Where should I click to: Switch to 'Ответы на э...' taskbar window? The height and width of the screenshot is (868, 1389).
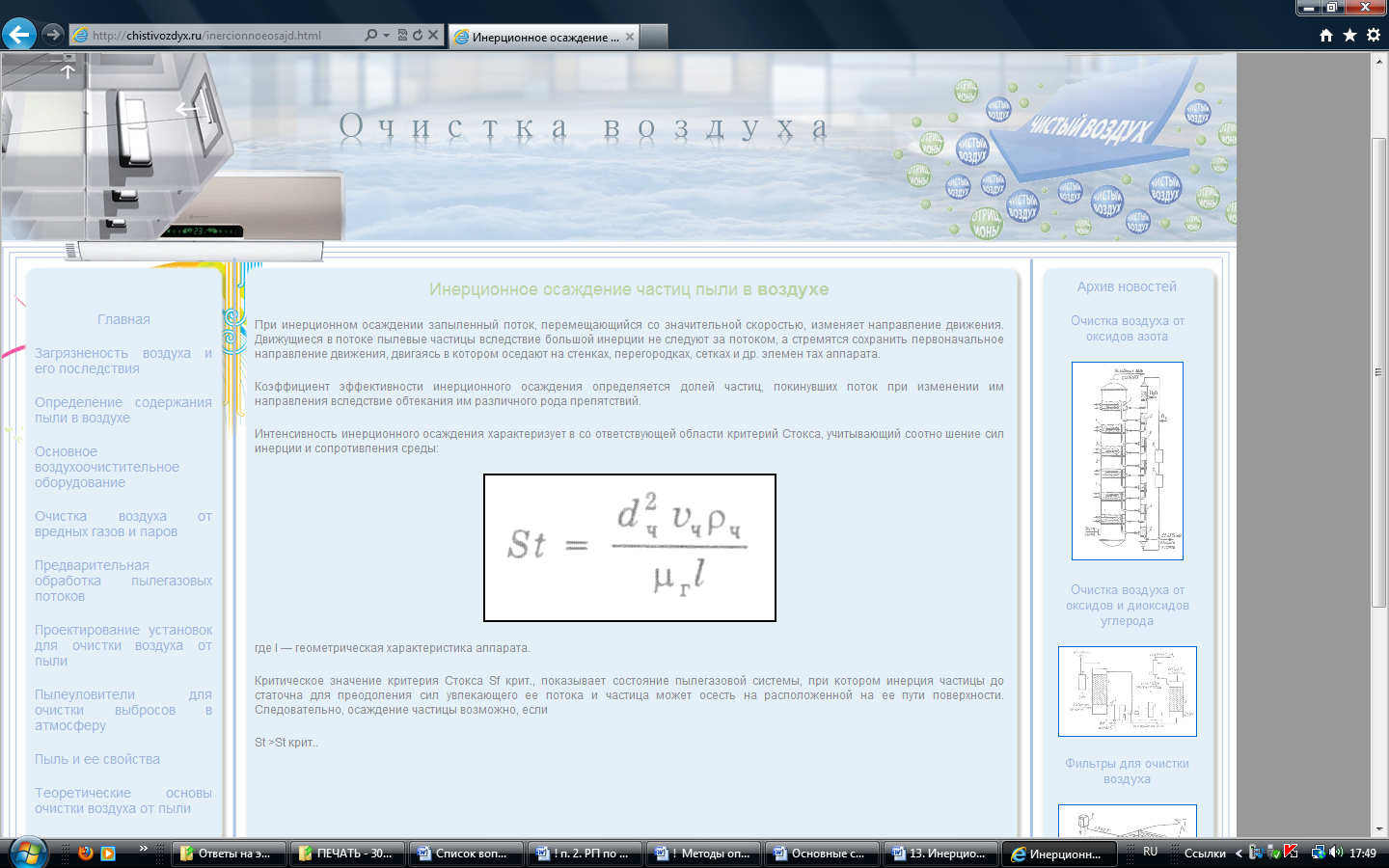pyautogui.click(x=229, y=853)
